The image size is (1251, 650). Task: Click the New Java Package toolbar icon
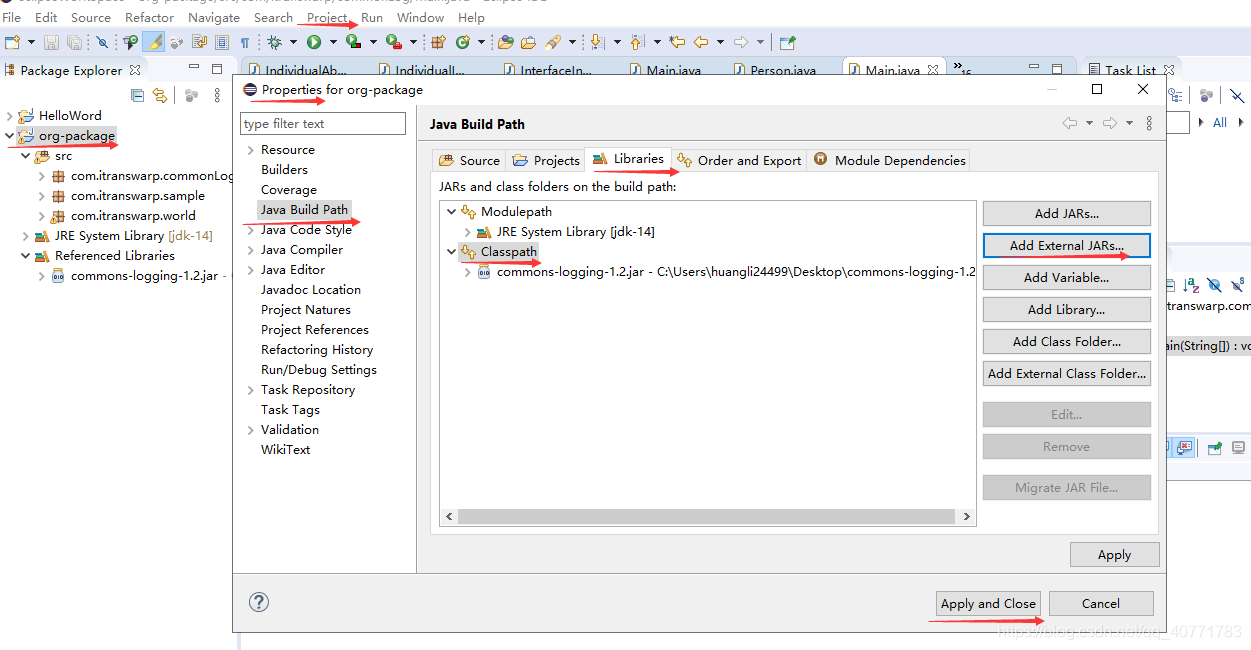click(437, 42)
